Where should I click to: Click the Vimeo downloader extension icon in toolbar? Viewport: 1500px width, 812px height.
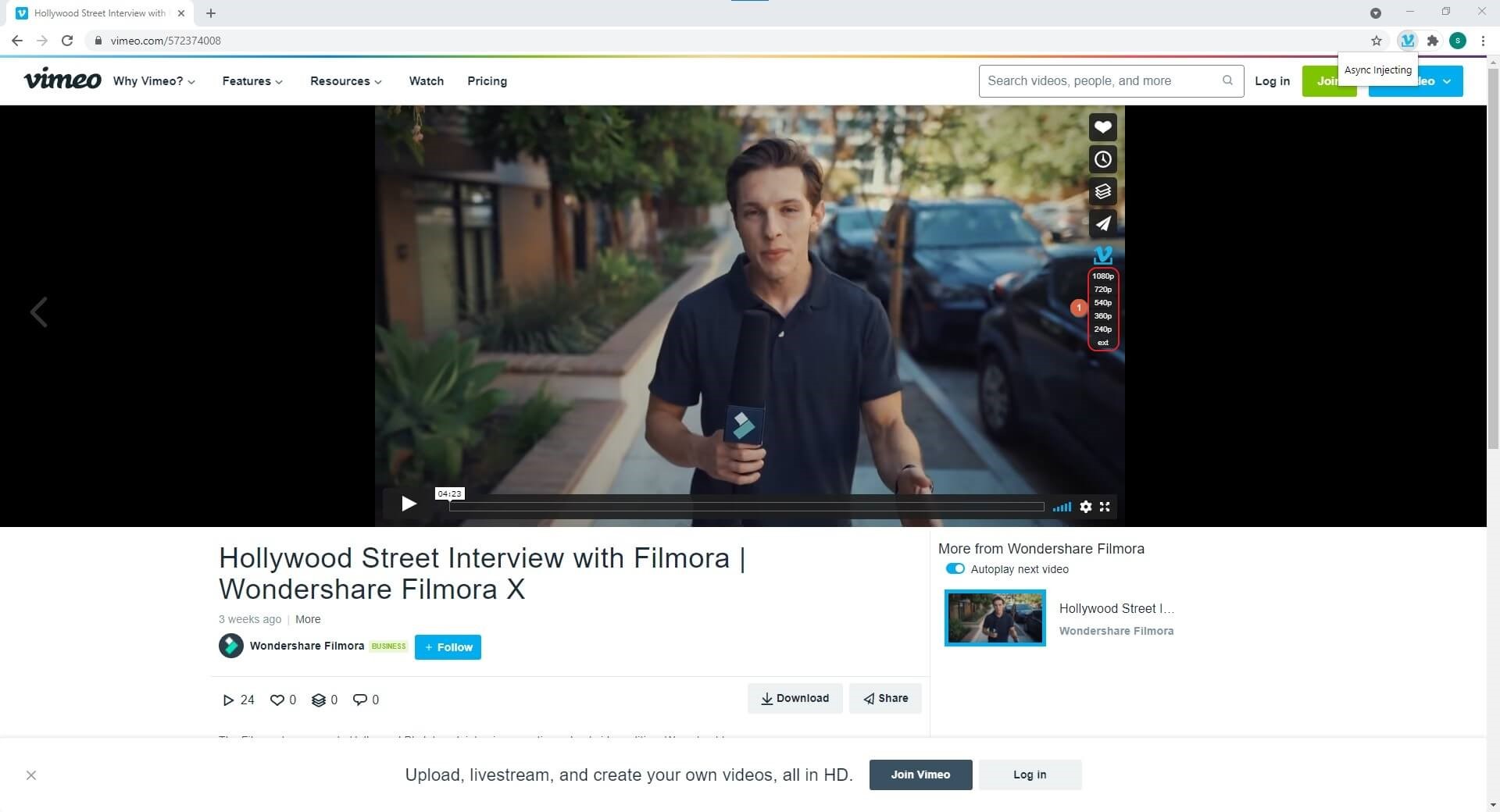(1407, 41)
